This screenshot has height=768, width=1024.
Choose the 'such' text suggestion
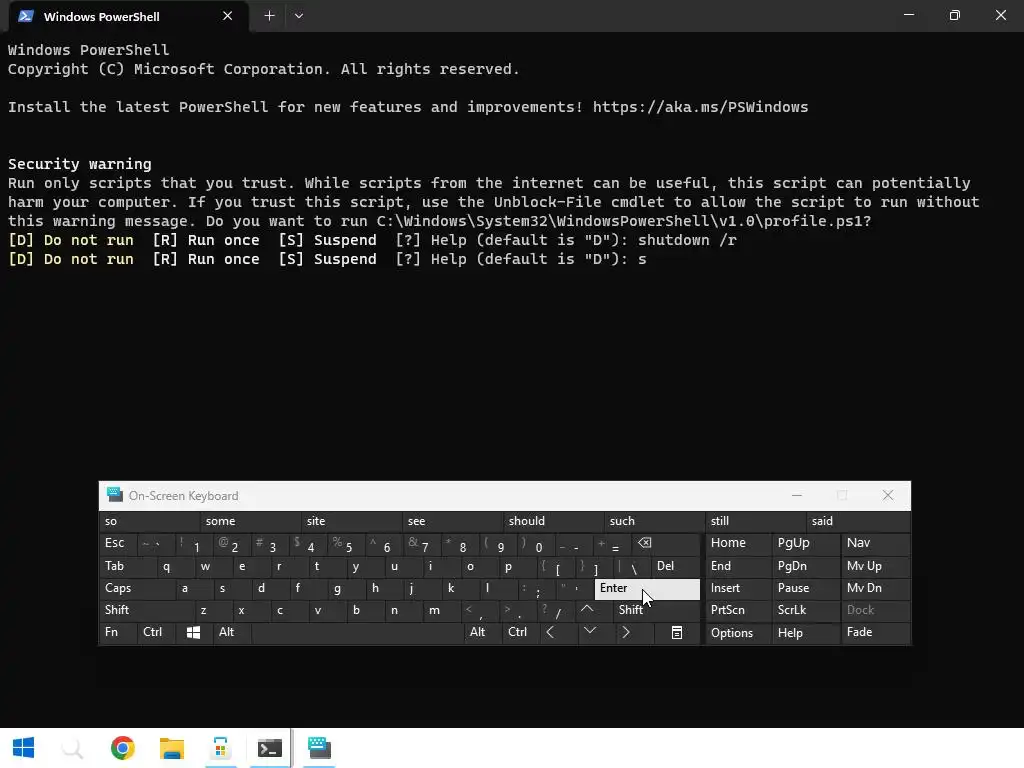coord(654,521)
